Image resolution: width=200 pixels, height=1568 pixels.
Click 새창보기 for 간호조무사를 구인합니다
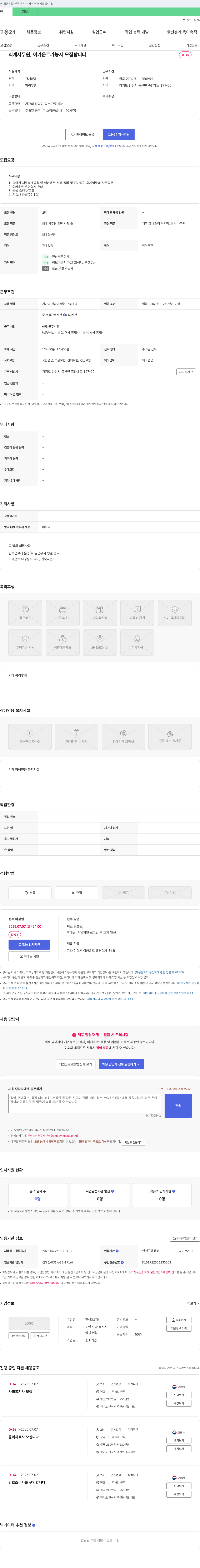pos(179,1494)
